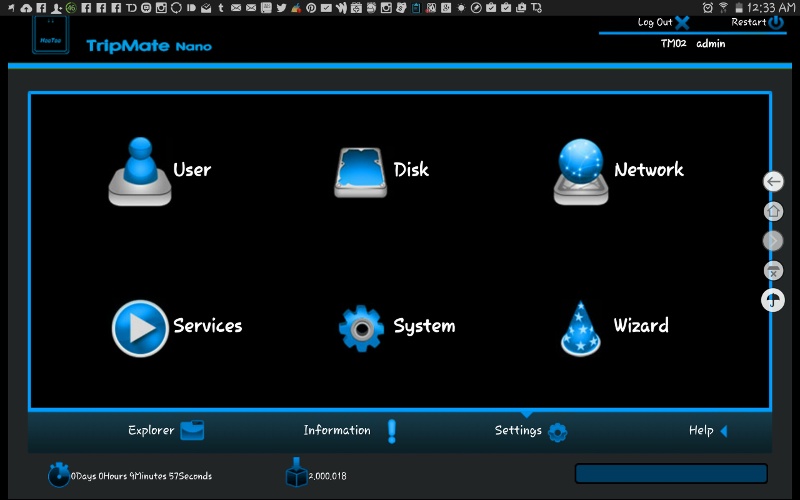
Task: Tap the 12:33 AM clock
Action: click(771, 8)
